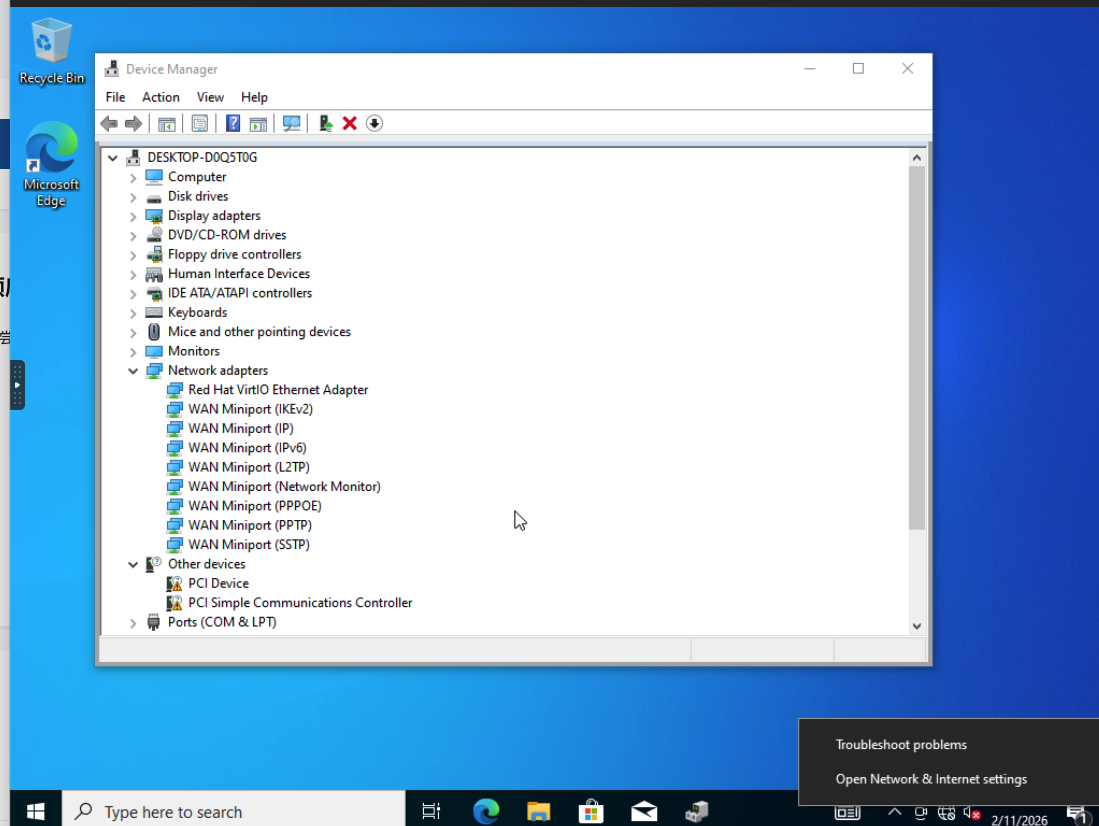Expand the Computer category
1099x826 pixels.
[x=133, y=177]
